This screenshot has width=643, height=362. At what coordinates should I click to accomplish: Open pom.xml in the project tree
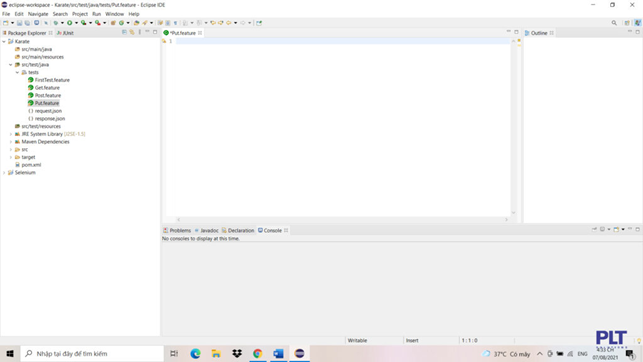[x=31, y=165]
